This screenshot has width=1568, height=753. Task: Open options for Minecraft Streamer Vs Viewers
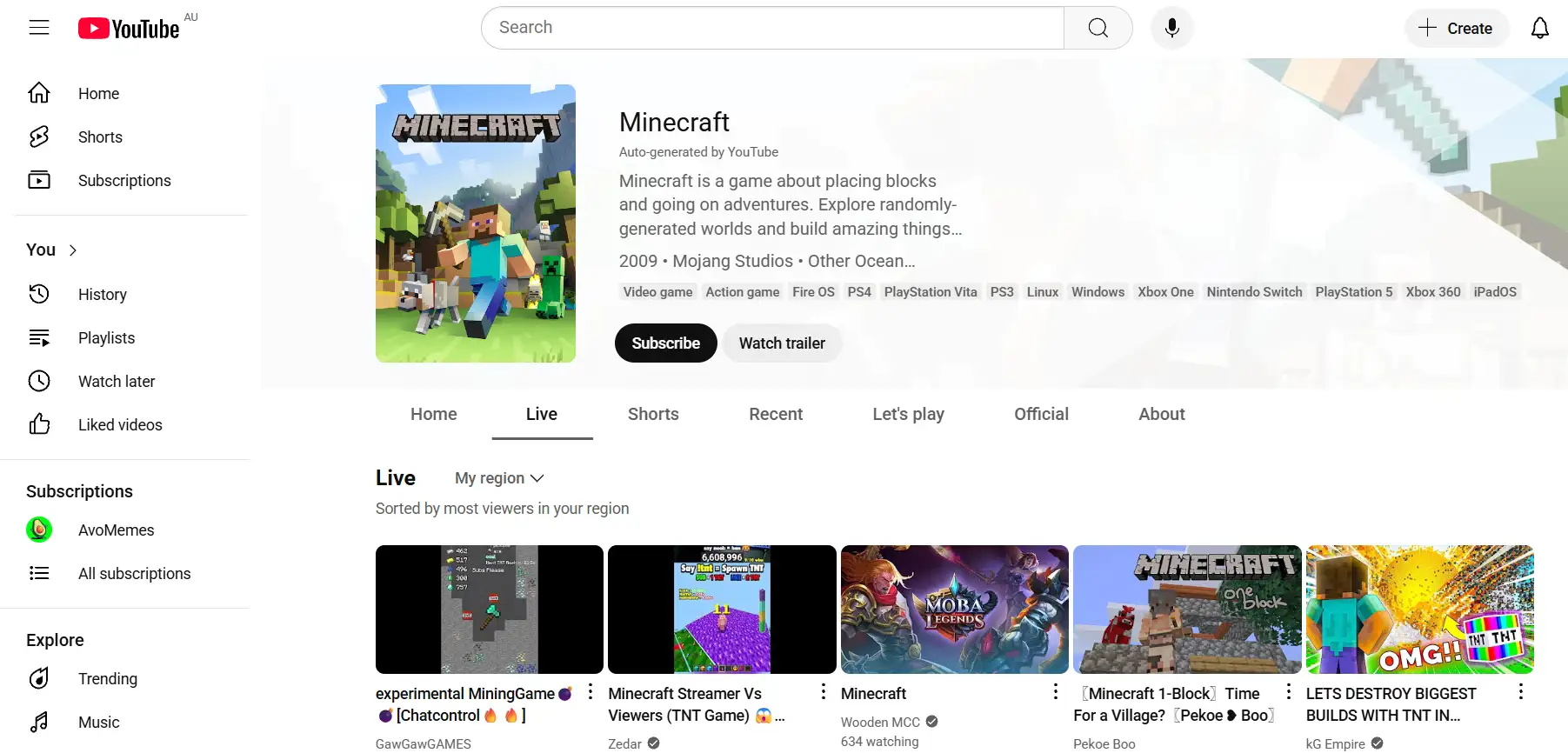[823, 691]
